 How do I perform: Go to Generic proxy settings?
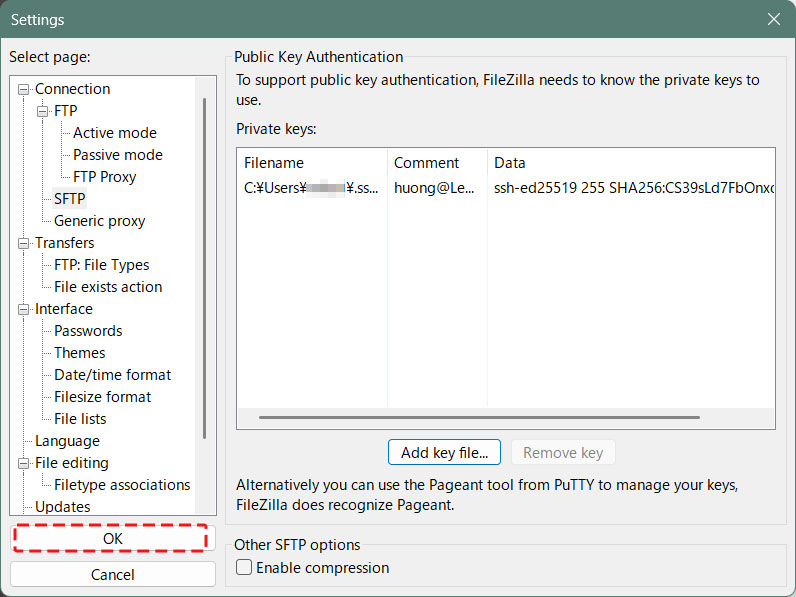(x=99, y=221)
